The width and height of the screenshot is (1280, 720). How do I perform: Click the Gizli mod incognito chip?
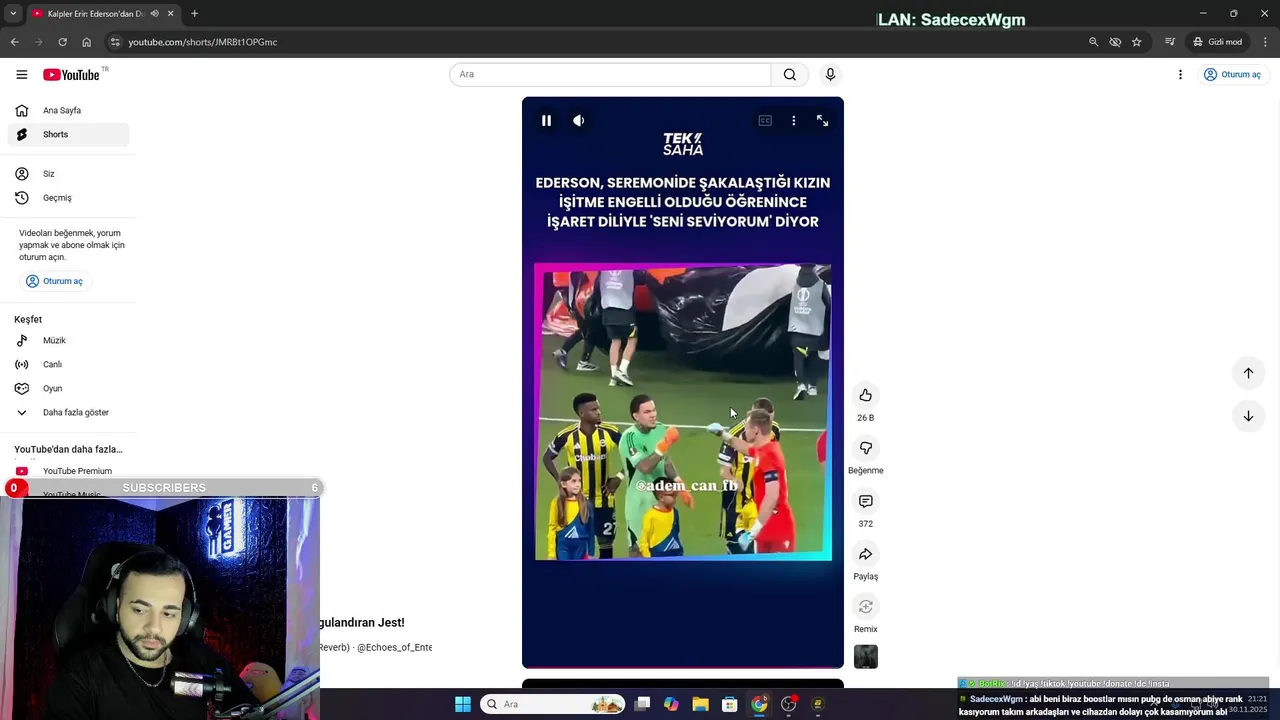(x=1217, y=42)
